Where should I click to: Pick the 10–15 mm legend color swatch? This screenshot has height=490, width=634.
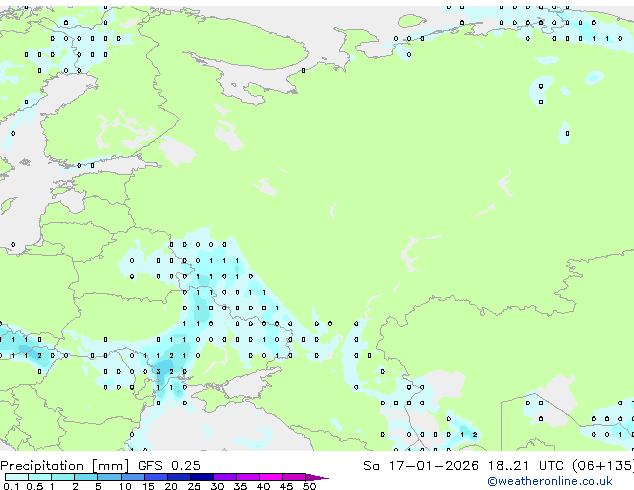click(133, 477)
